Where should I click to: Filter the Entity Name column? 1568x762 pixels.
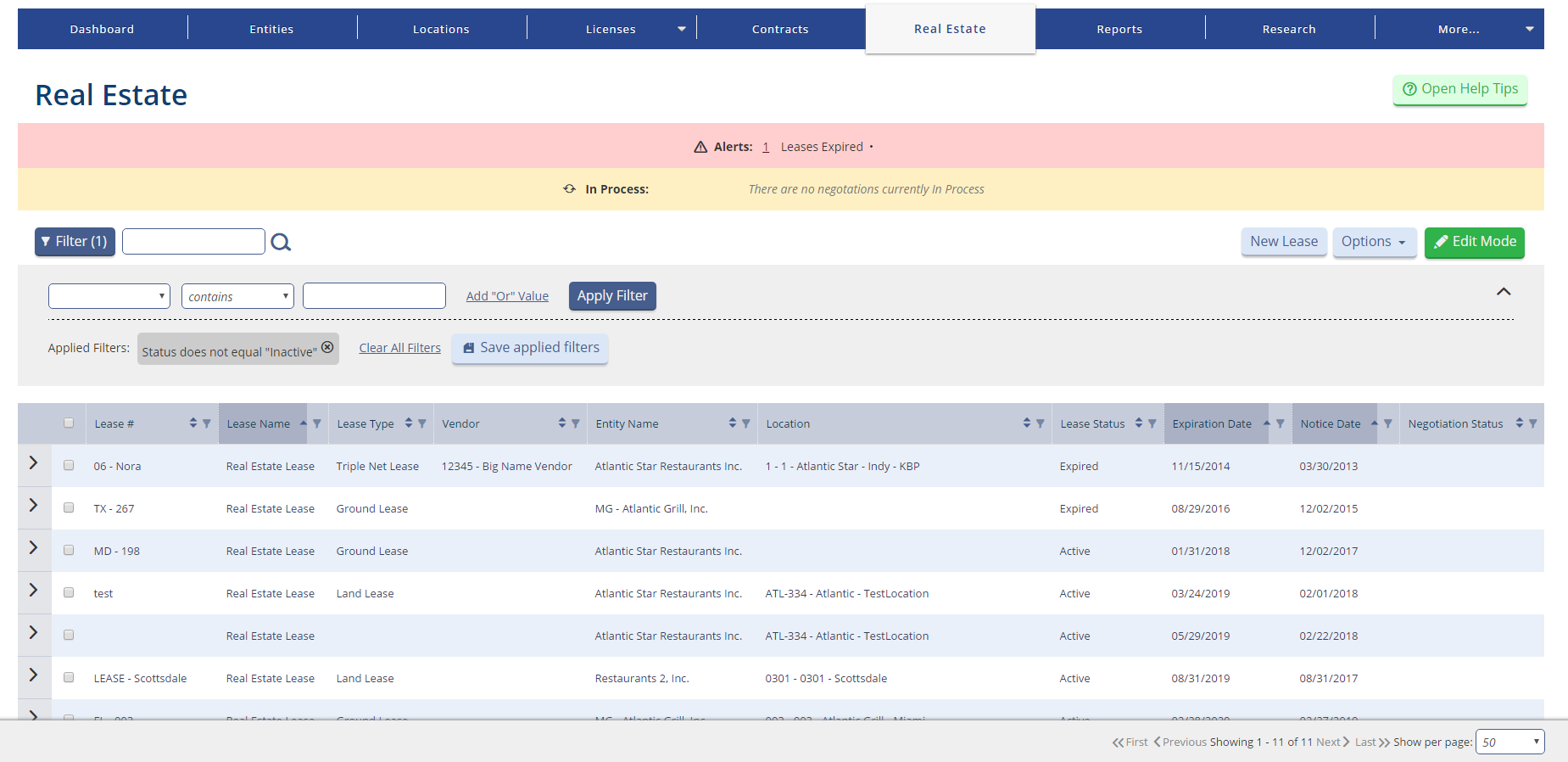[745, 423]
